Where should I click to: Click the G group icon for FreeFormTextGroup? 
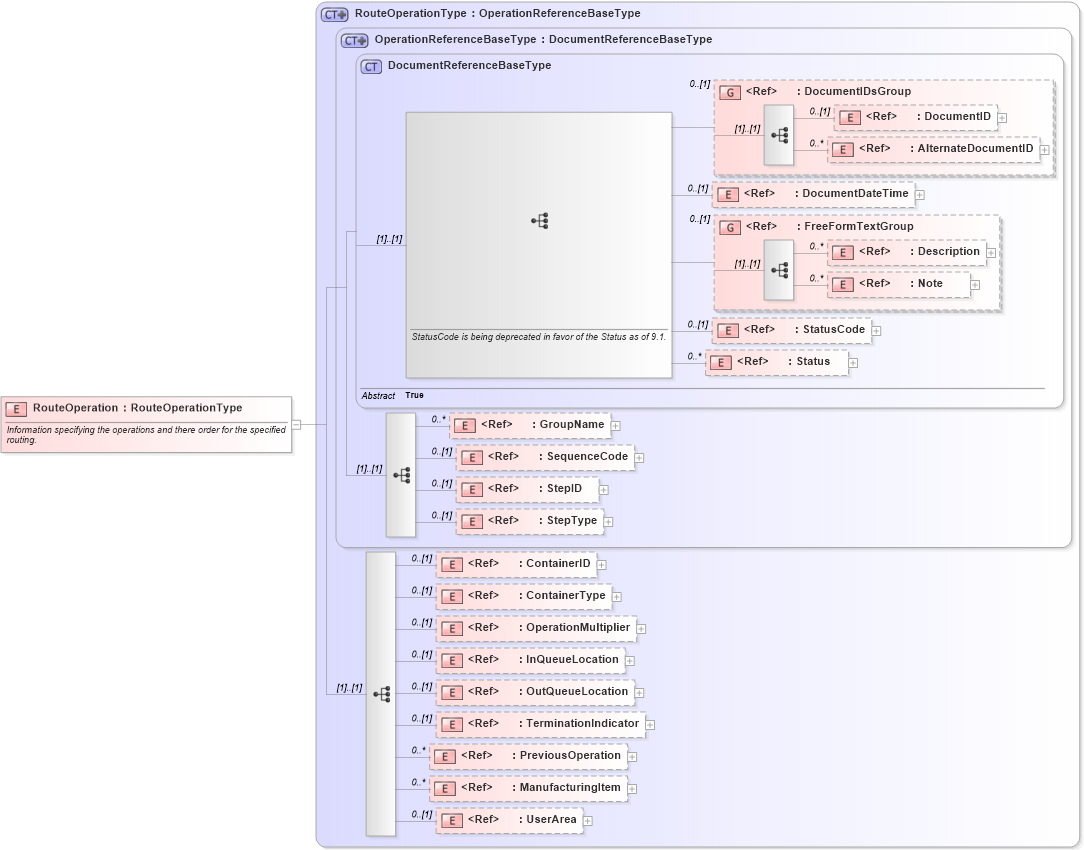tap(729, 226)
